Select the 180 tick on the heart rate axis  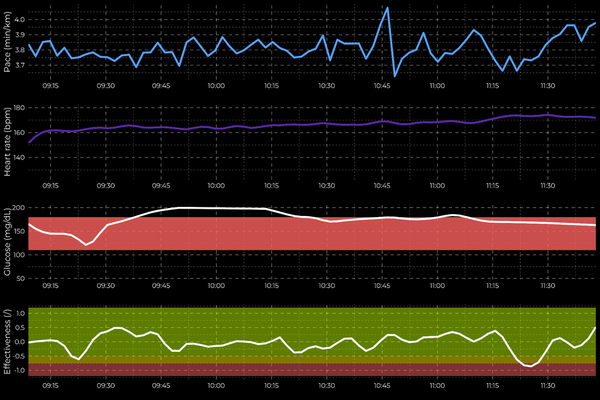pos(18,108)
